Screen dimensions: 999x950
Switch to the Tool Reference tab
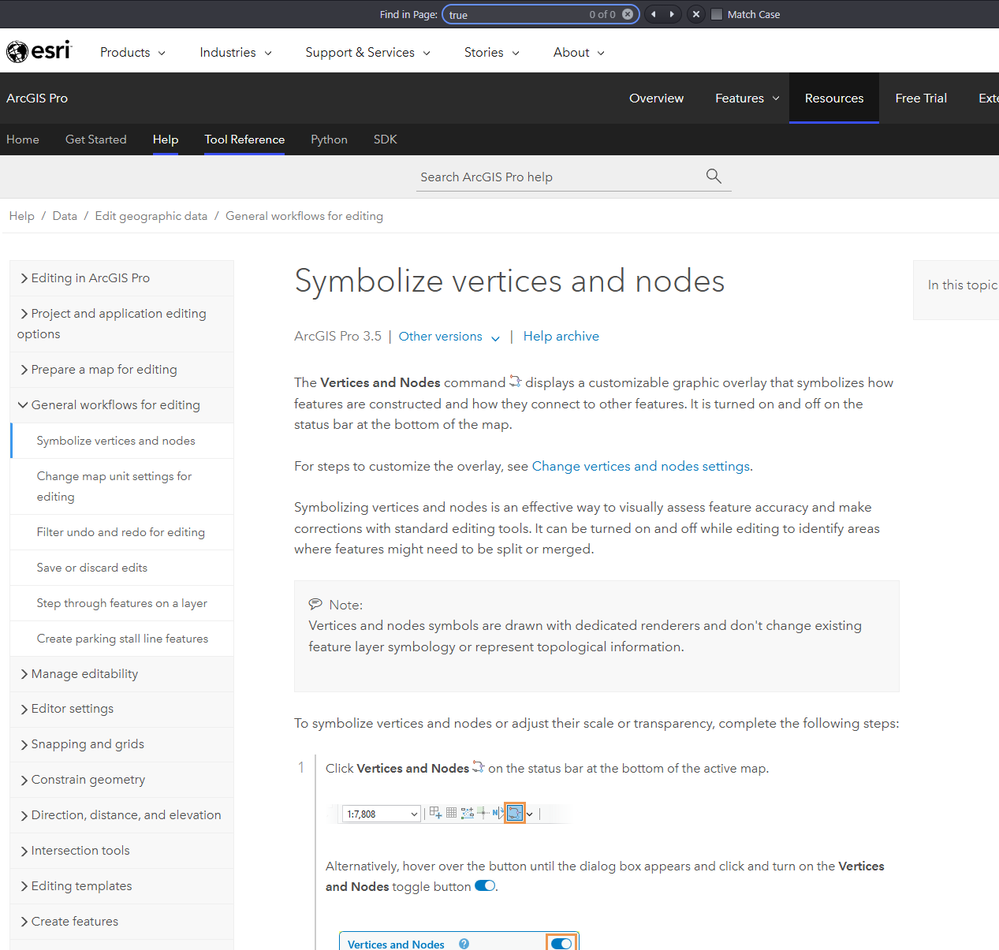pyautogui.click(x=244, y=139)
